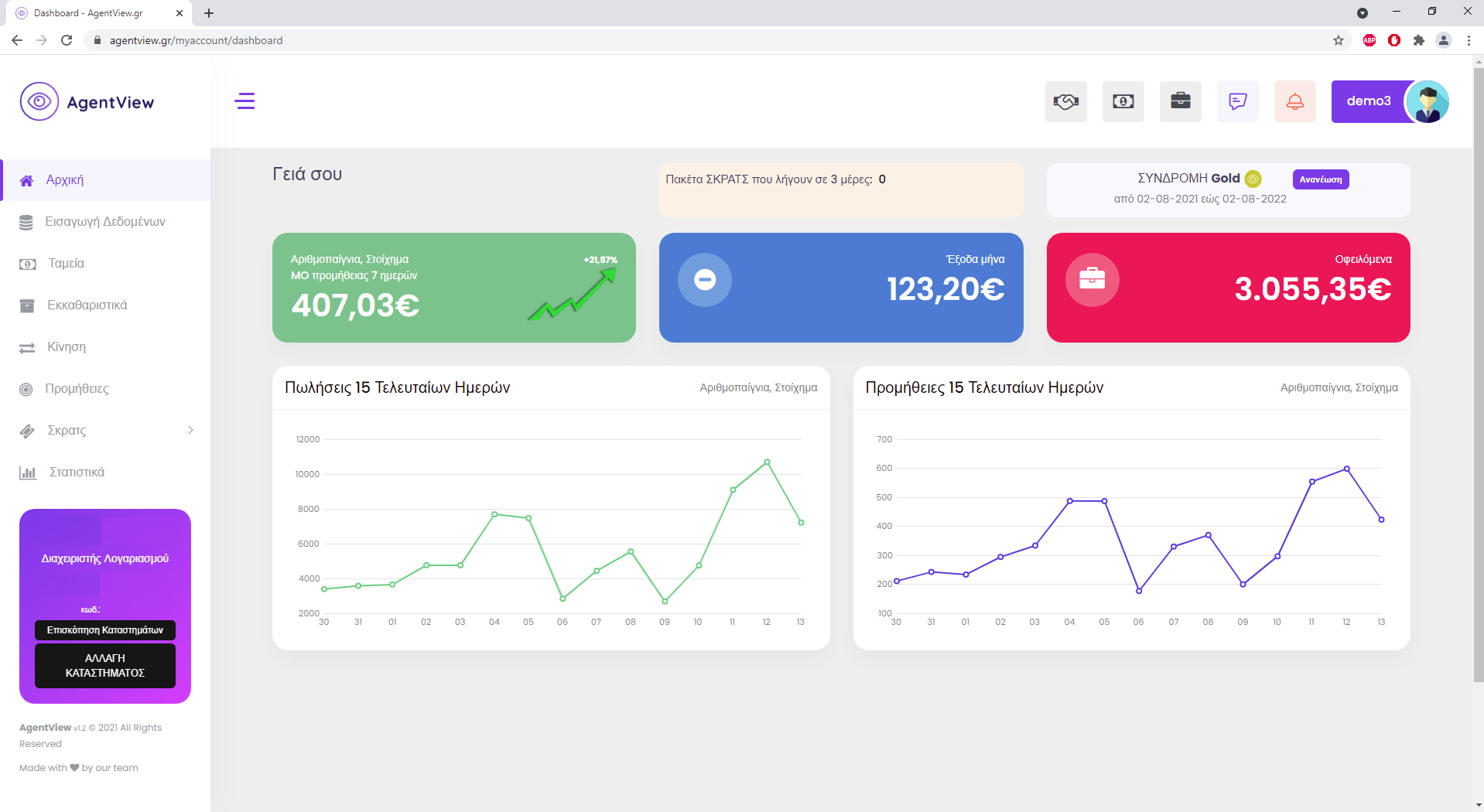The width and height of the screenshot is (1484, 812).
Task: Select Προμήθειες in the sidebar
Action: pos(77,389)
